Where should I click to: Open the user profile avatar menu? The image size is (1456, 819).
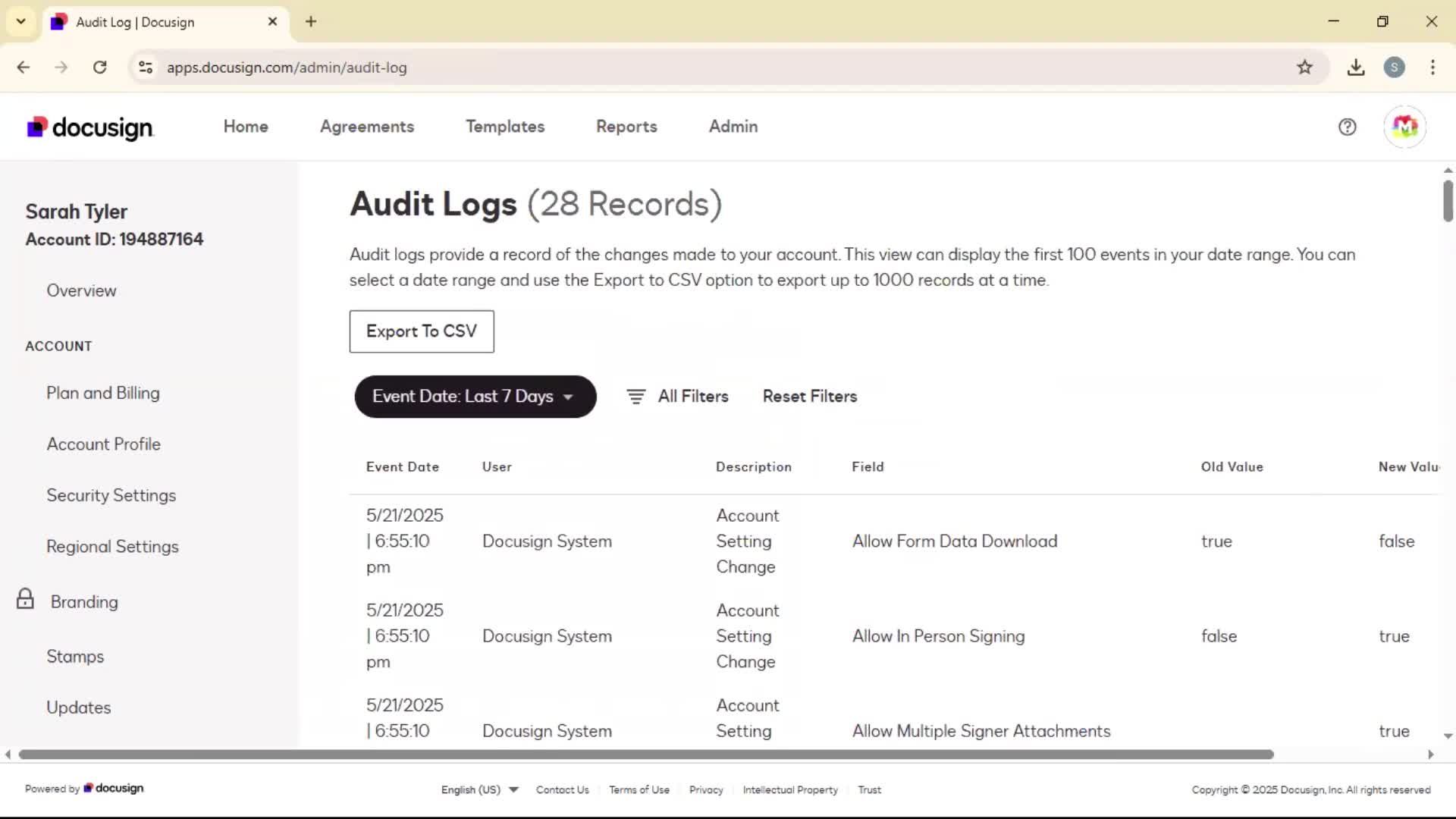tap(1404, 127)
